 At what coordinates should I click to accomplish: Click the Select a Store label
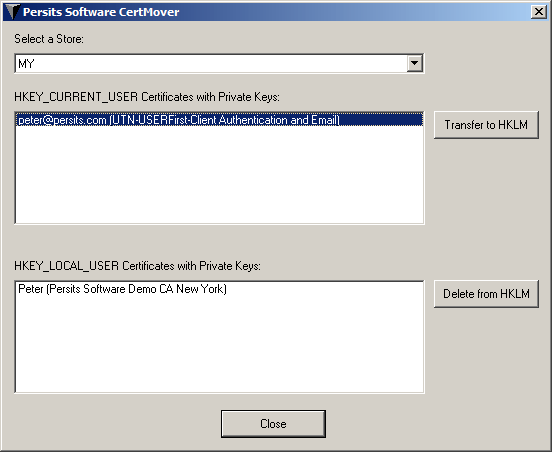pyautogui.click(x=49, y=39)
